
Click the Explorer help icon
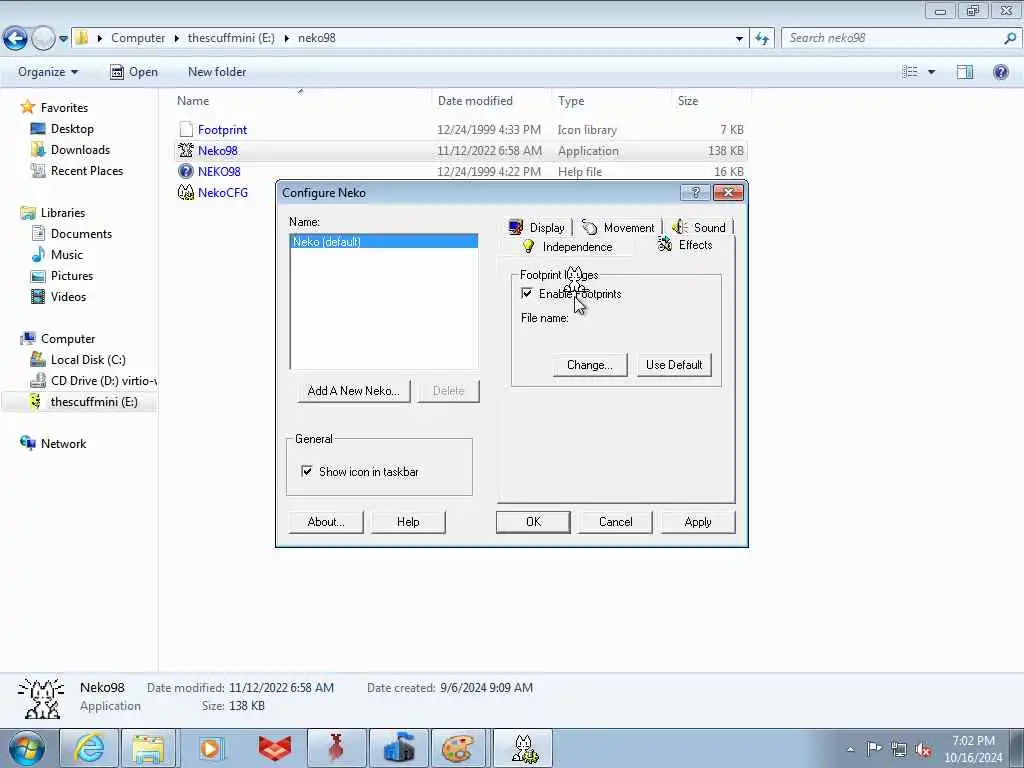pyautogui.click(x=1000, y=72)
